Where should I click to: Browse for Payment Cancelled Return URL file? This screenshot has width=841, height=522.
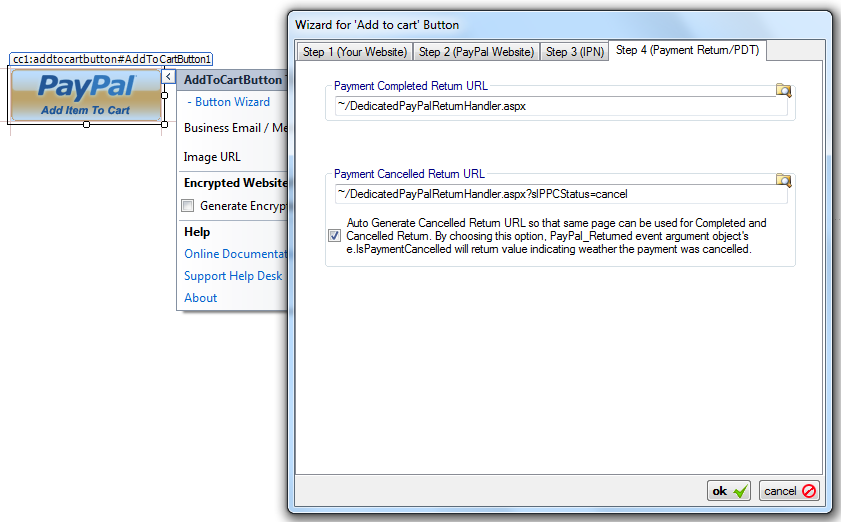point(783,180)
